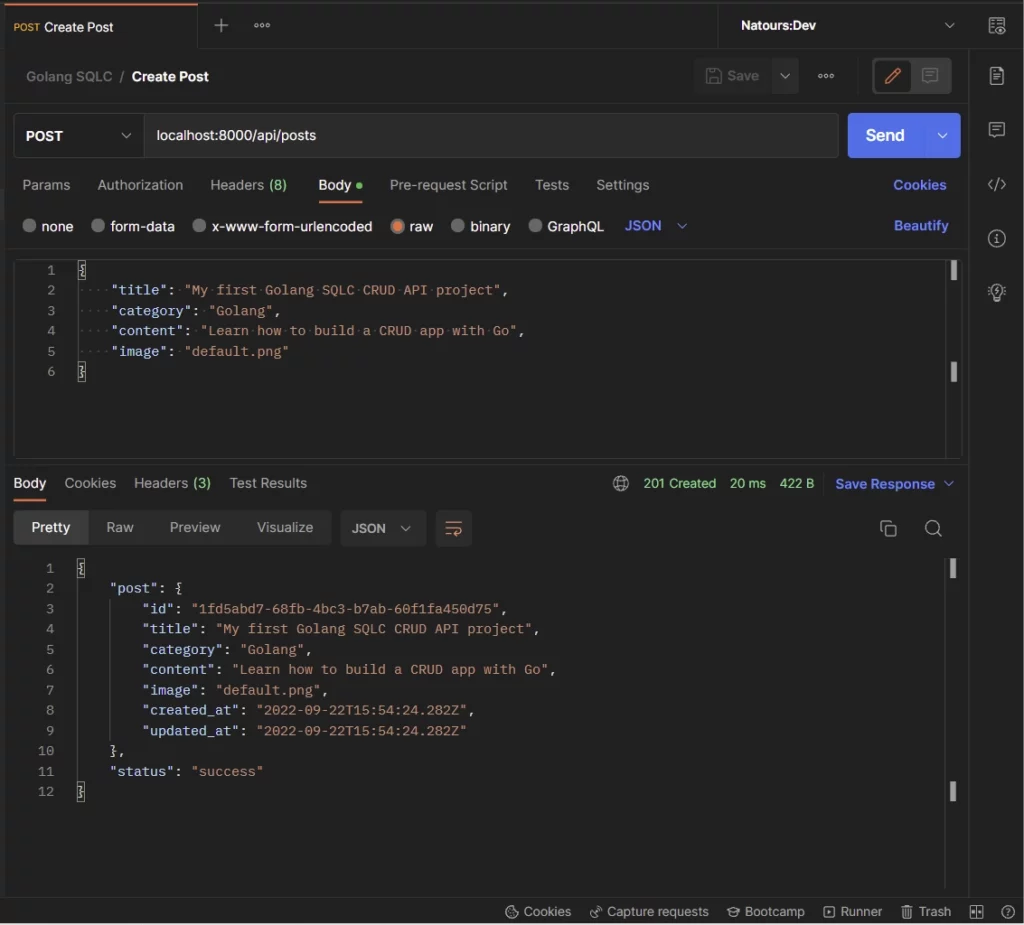The height and width of the screenshot is (925, 1024).
Task: Copy response body with copy icon
Action: point(888,528)
